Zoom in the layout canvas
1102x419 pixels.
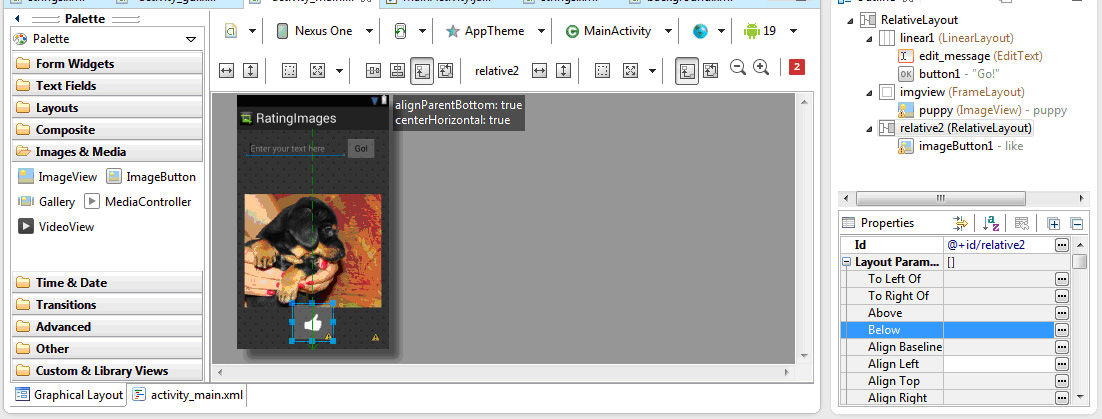coord(761,67)
